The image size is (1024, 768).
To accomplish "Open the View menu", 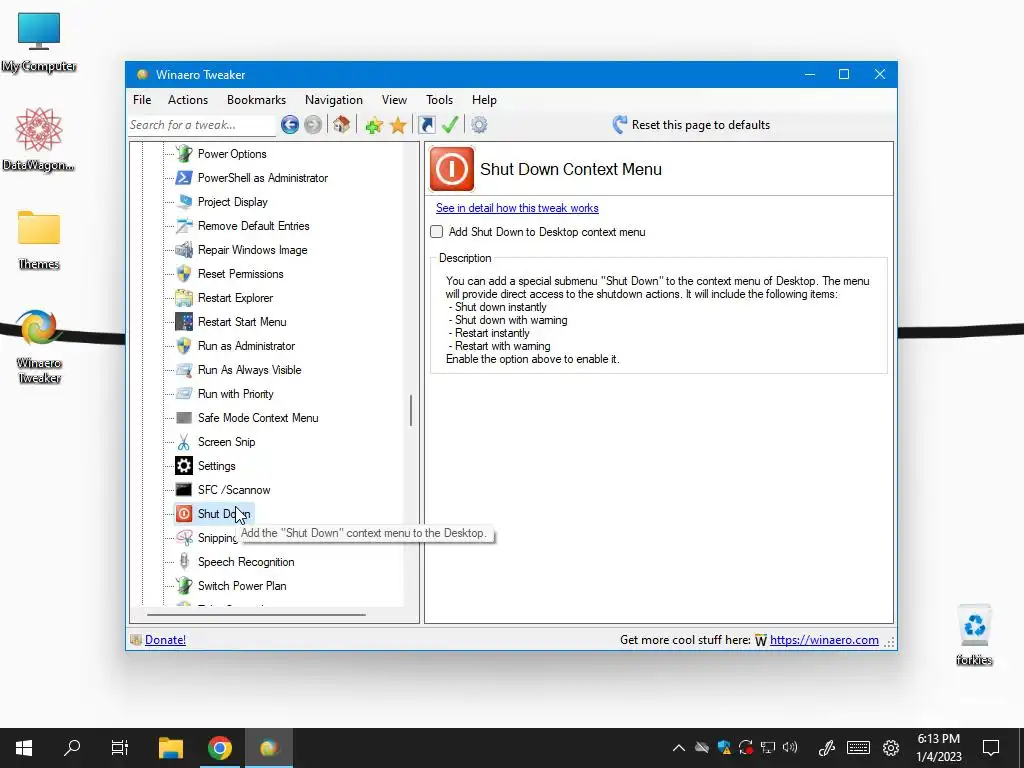I will point(394,100).
